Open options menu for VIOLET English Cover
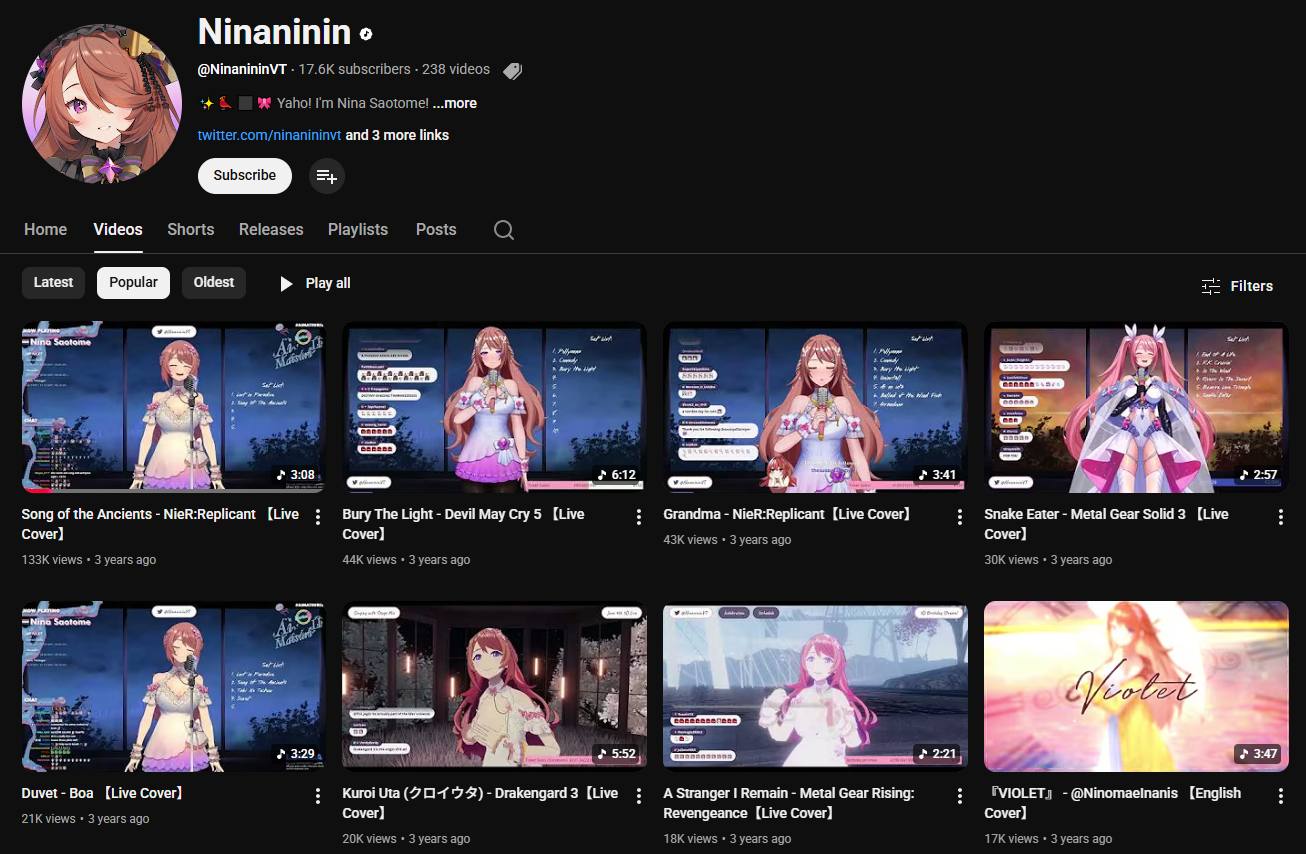The width and height of the screenshot is (1306, 854). (1281, 796)
